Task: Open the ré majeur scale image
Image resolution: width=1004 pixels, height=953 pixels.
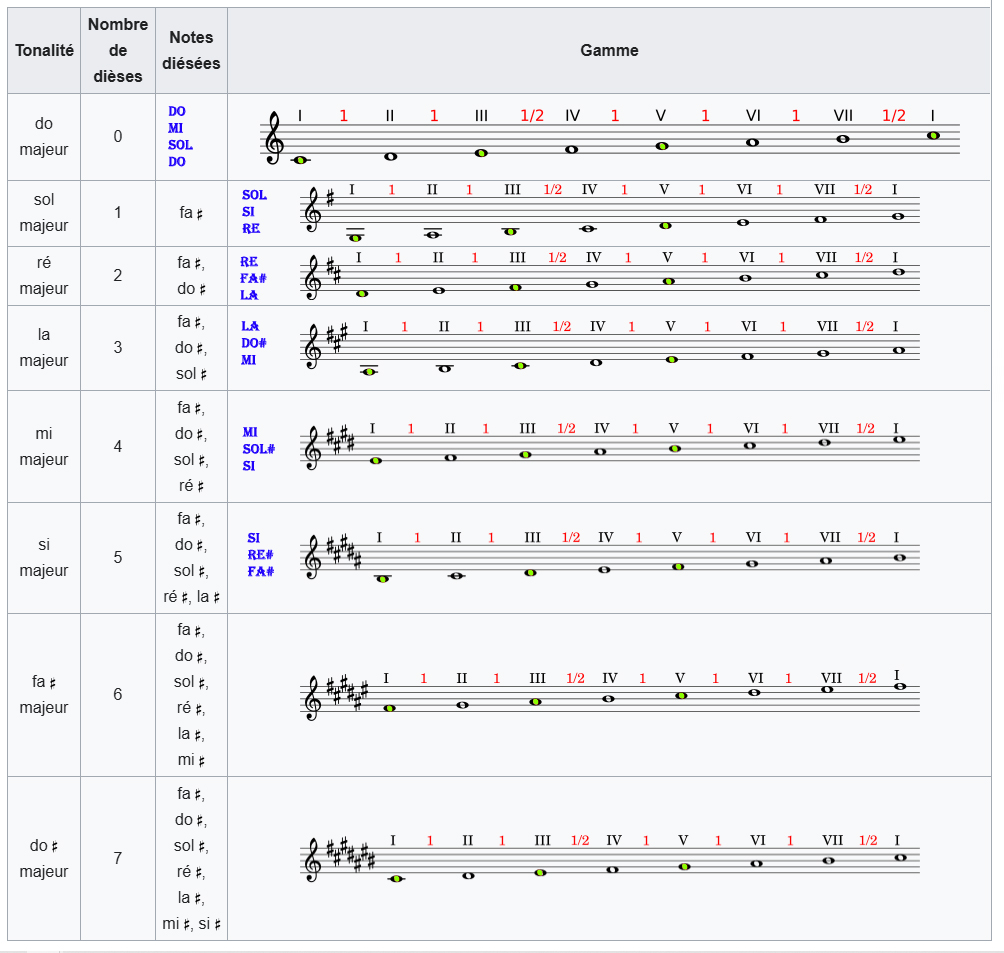Action: 610,276
